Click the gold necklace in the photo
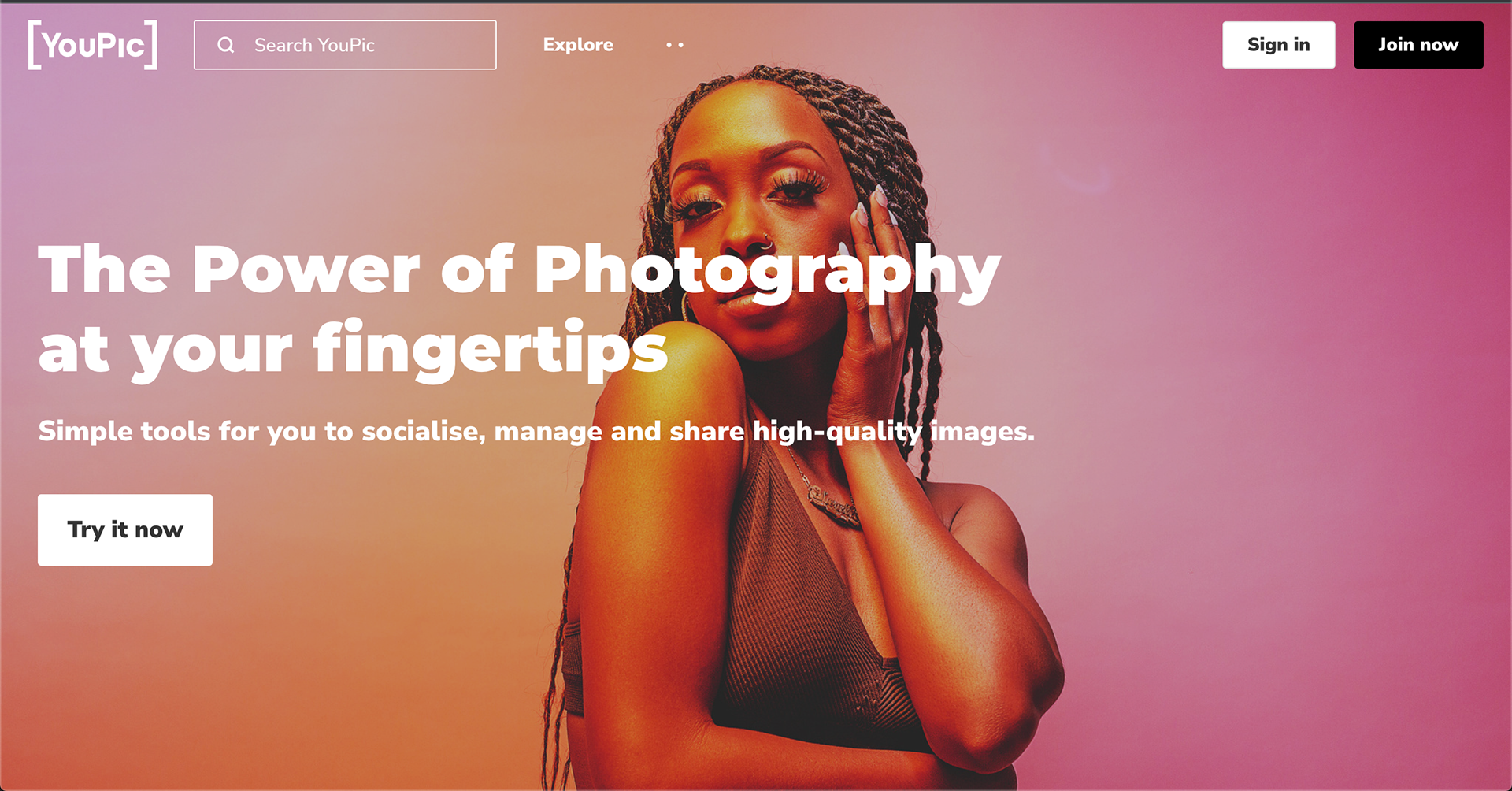Image resolution: width=1512 pixels, height=791 pixels. coord(831,500)
